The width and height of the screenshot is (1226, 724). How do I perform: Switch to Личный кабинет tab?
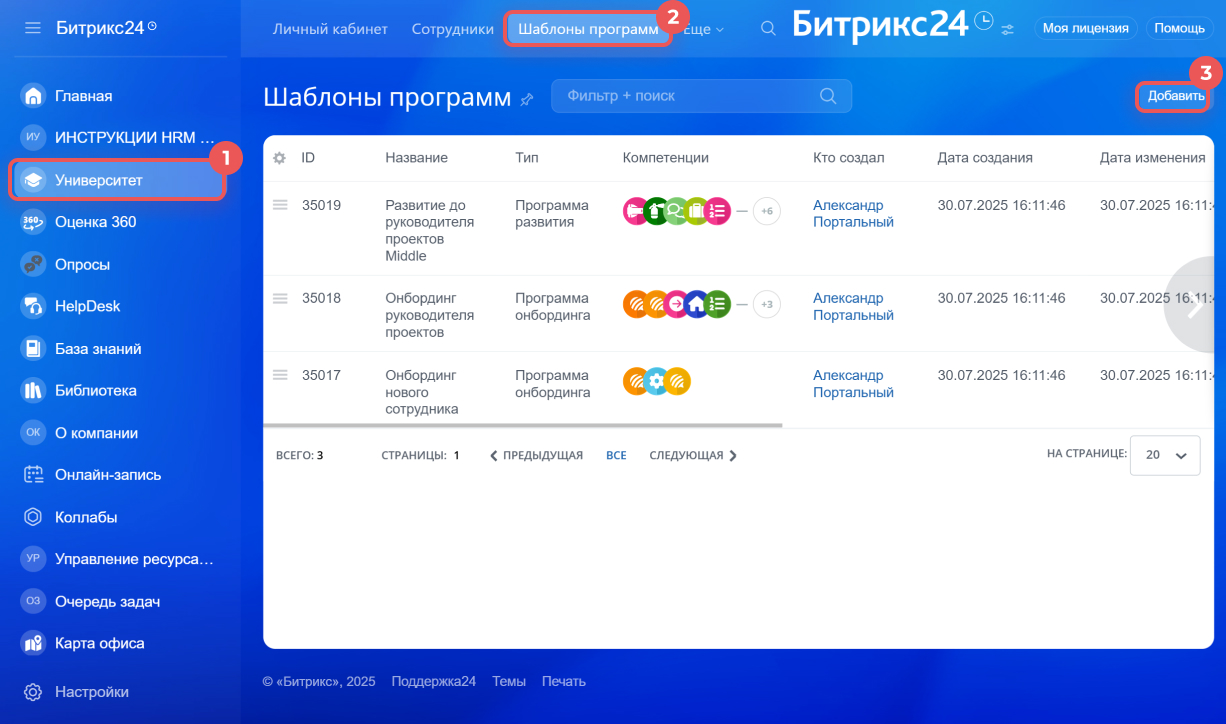[330, 29]
